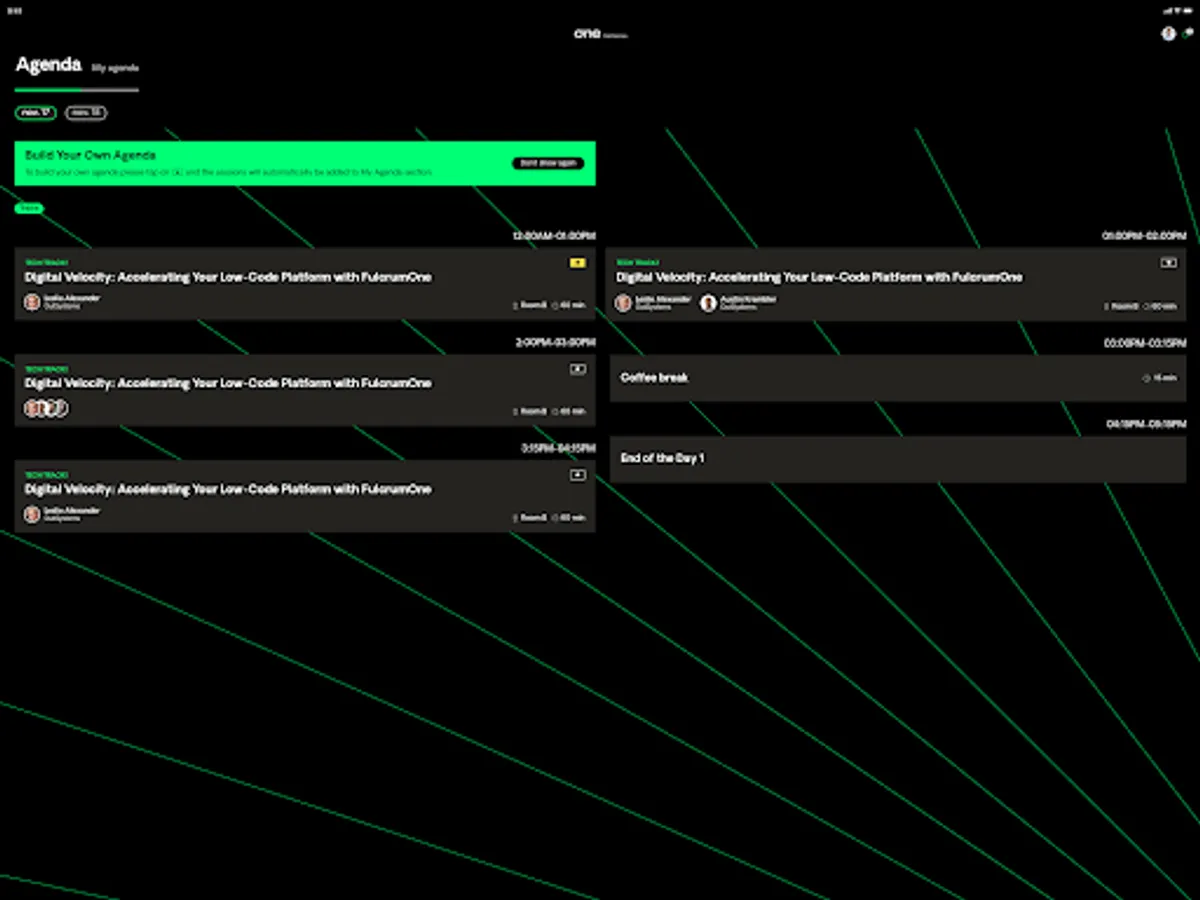
Task: Switch to the My agenda tab
Action: (116, 67)
